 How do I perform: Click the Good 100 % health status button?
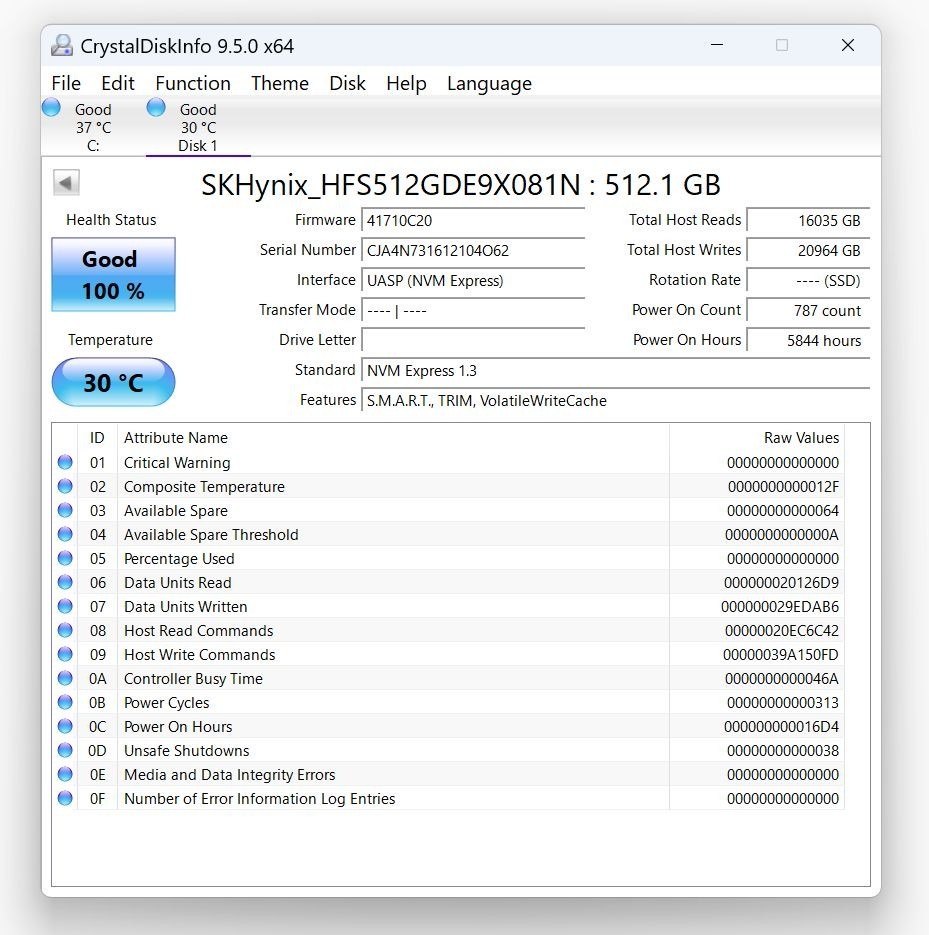tap(113, 274)
